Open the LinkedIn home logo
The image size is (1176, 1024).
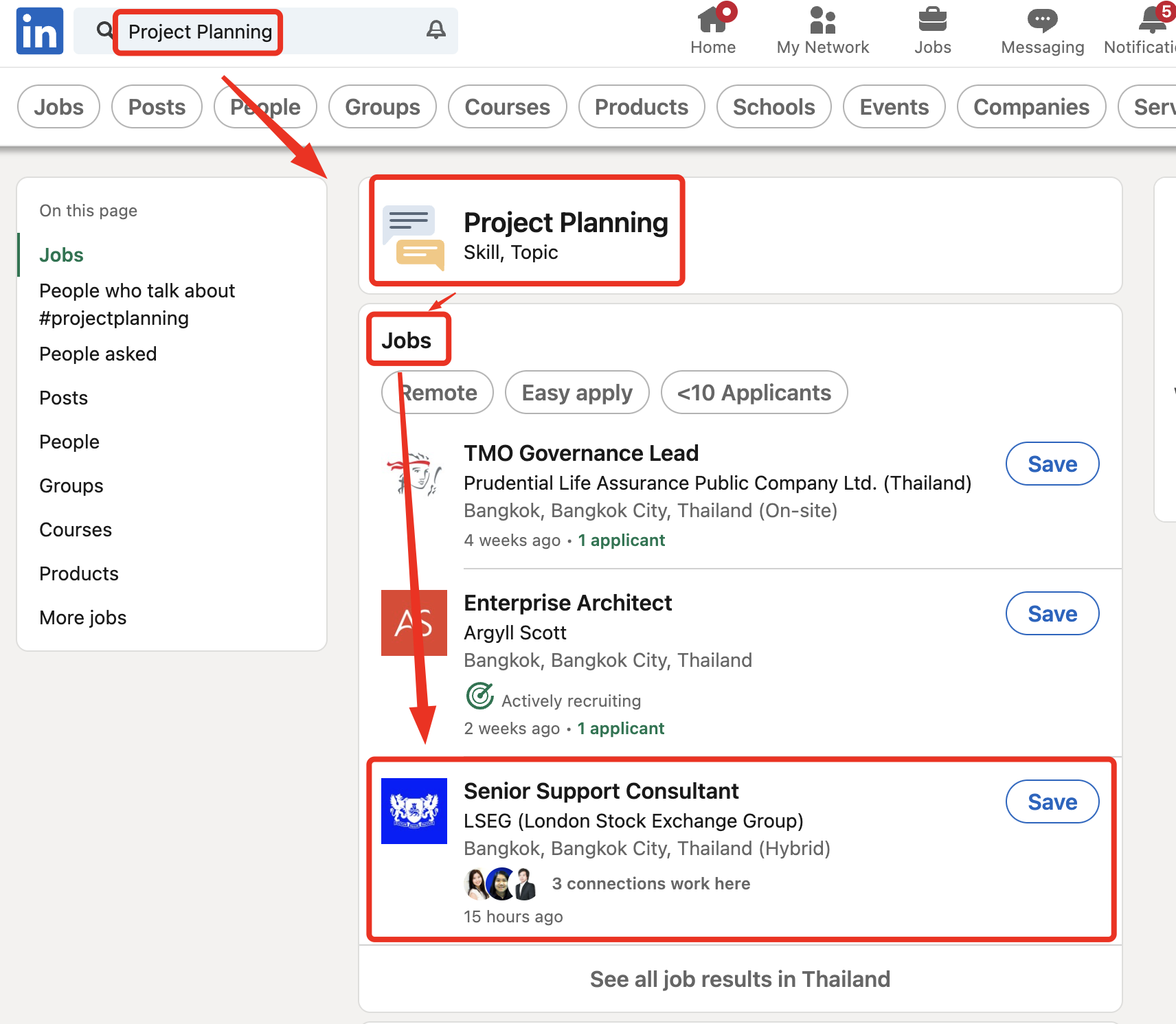[x=40, y=31]
